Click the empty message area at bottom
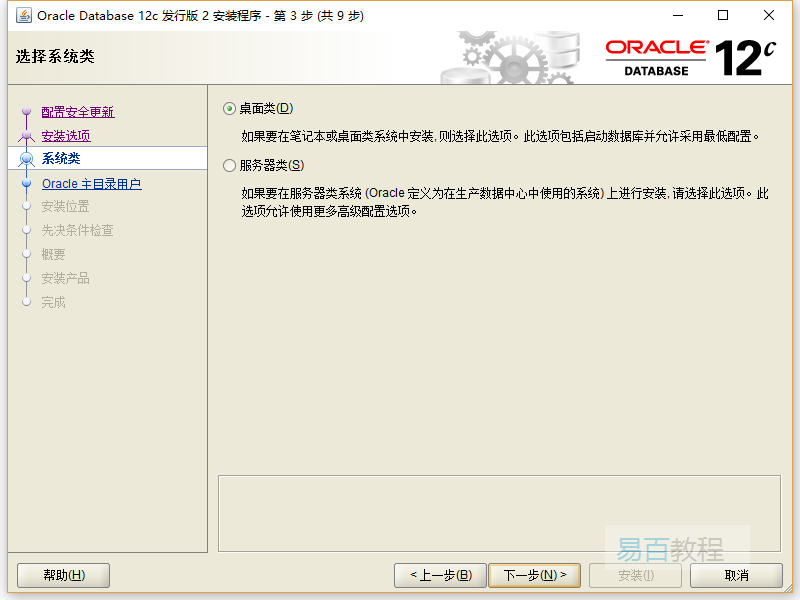The image size is (800, 600). pyautogui.click(x=498, y=512)
